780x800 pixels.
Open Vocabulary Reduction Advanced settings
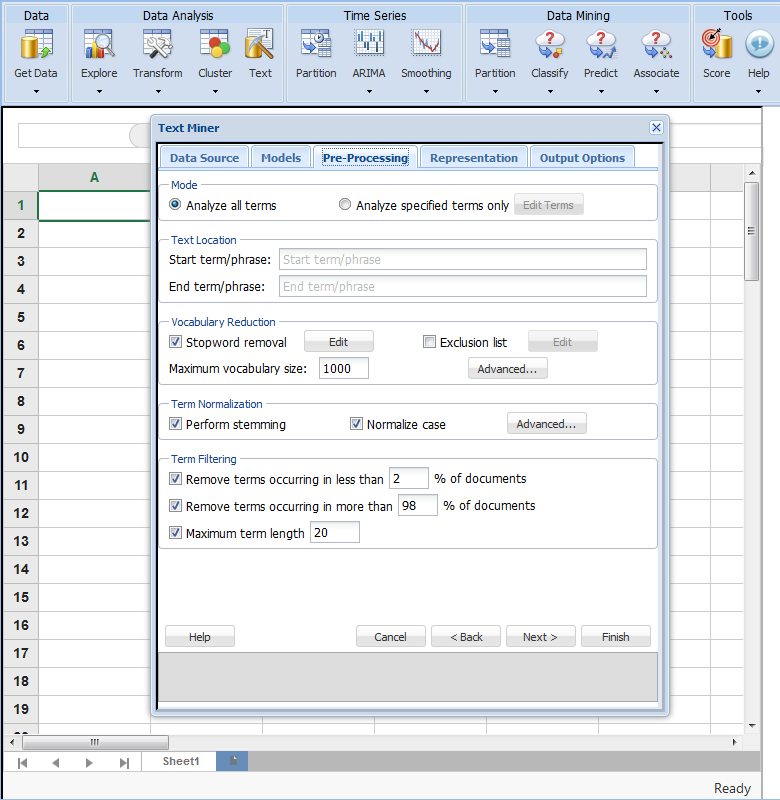coord(508,368)
